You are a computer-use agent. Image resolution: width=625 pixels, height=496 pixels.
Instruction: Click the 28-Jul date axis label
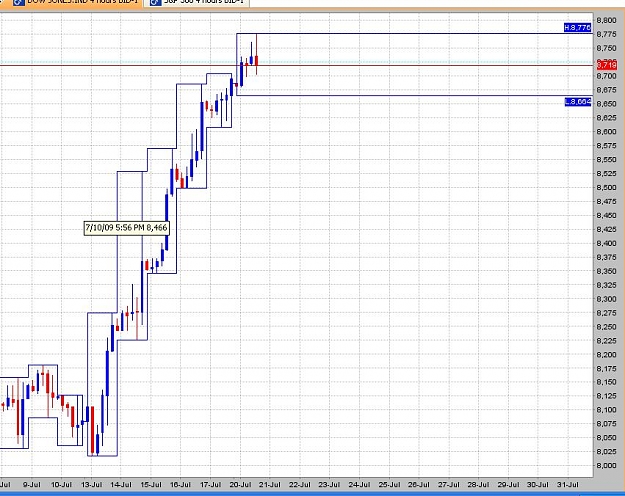coord(478,484)
